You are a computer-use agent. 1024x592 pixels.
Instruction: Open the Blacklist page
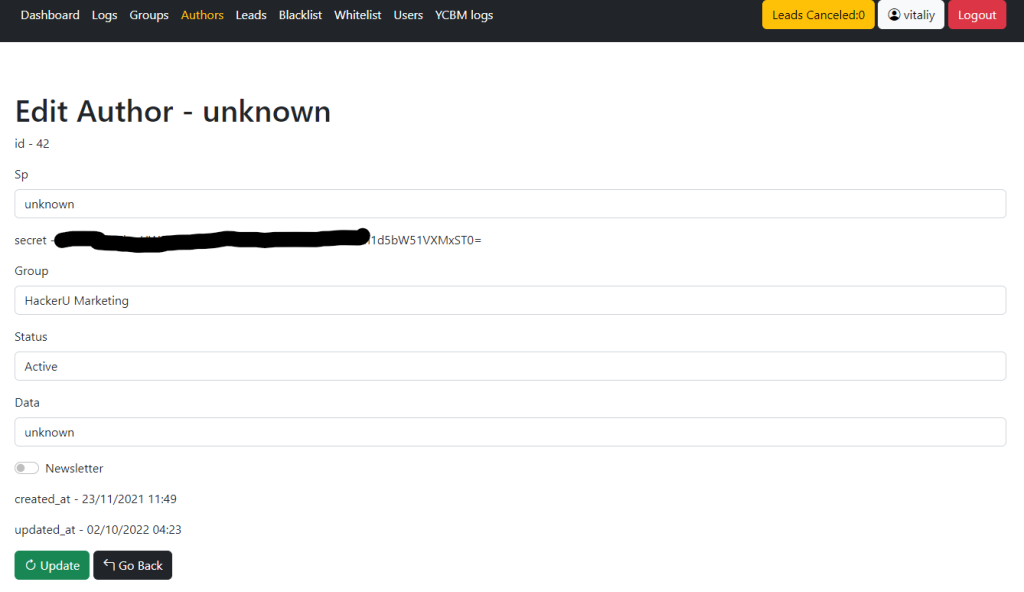[300, 15]
